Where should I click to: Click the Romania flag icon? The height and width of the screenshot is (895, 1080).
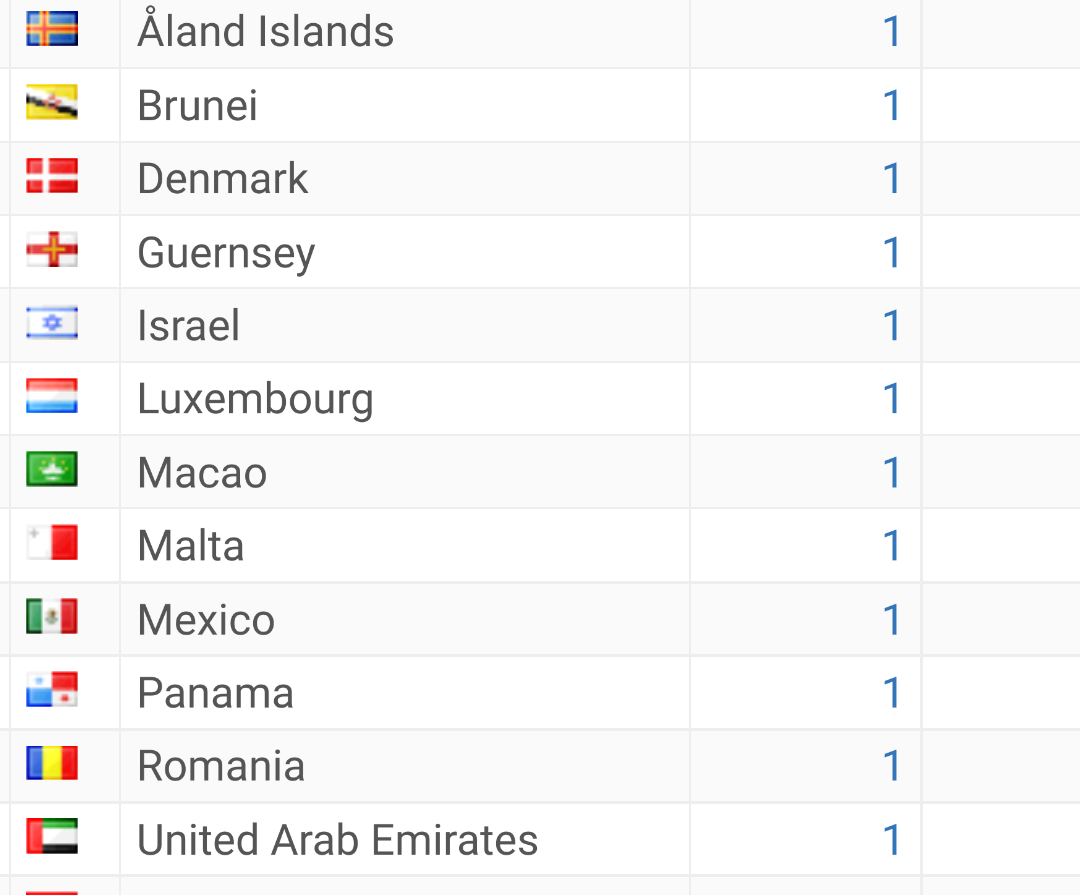pyautogui.click(x=52, y=763)
